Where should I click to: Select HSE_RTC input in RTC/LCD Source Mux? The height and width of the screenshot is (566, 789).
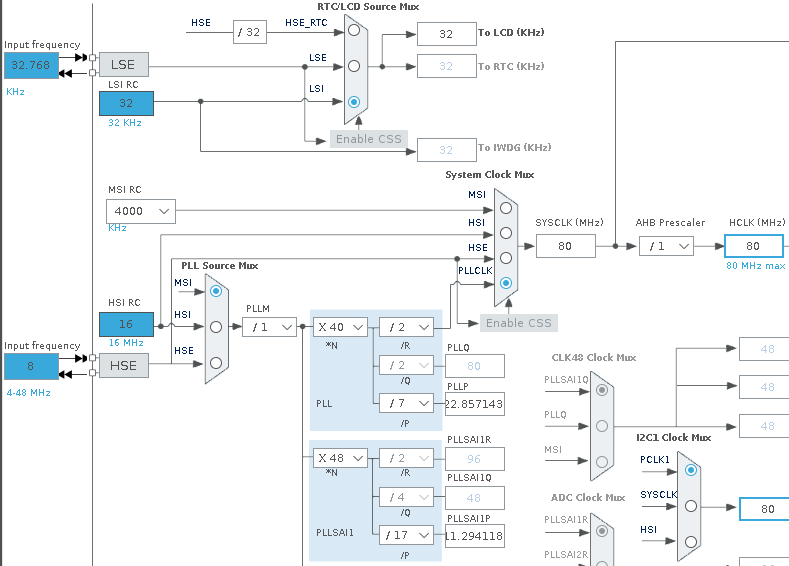[x=353, y=30]
